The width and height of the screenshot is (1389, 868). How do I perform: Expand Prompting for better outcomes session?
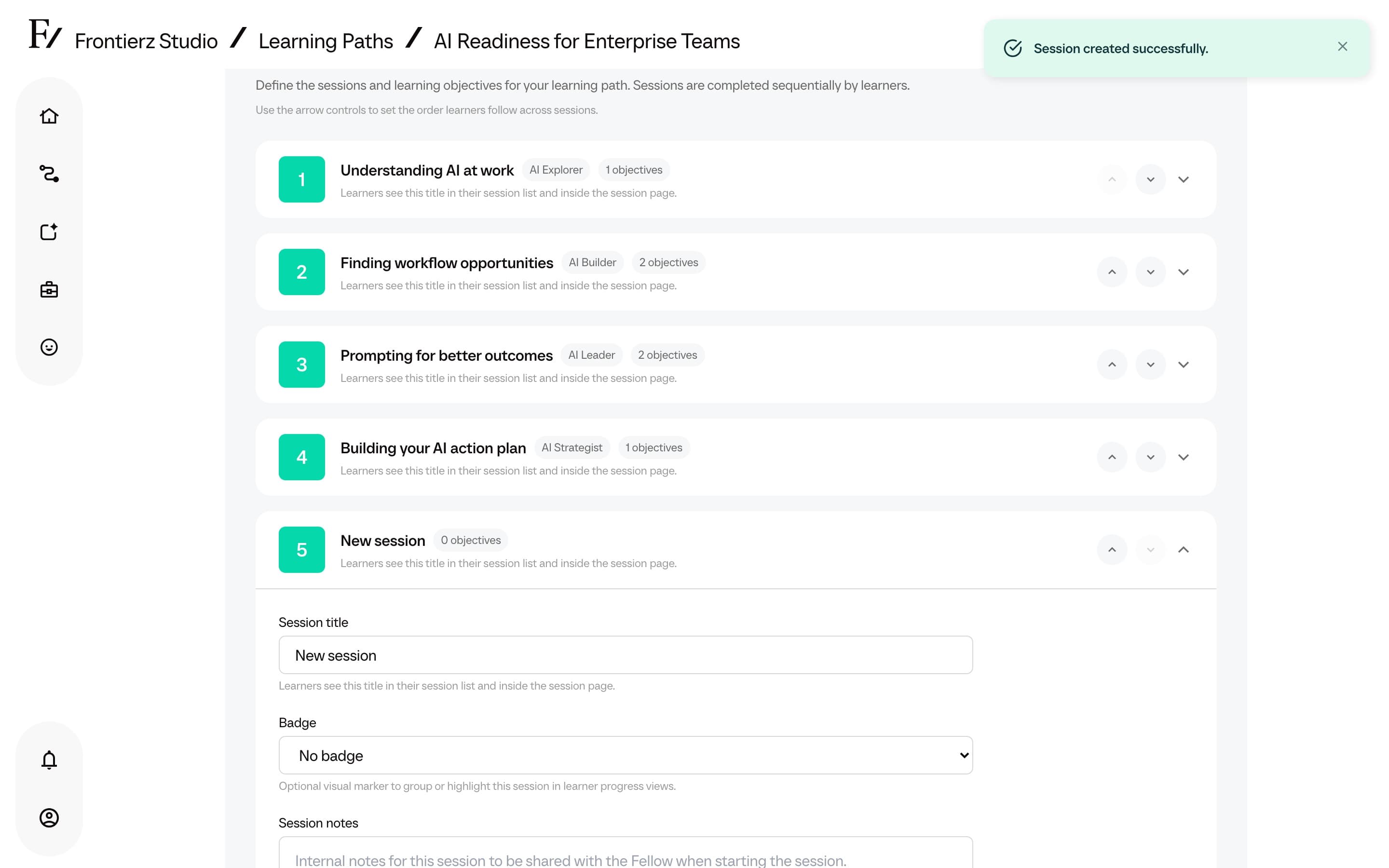[1183, 365]
